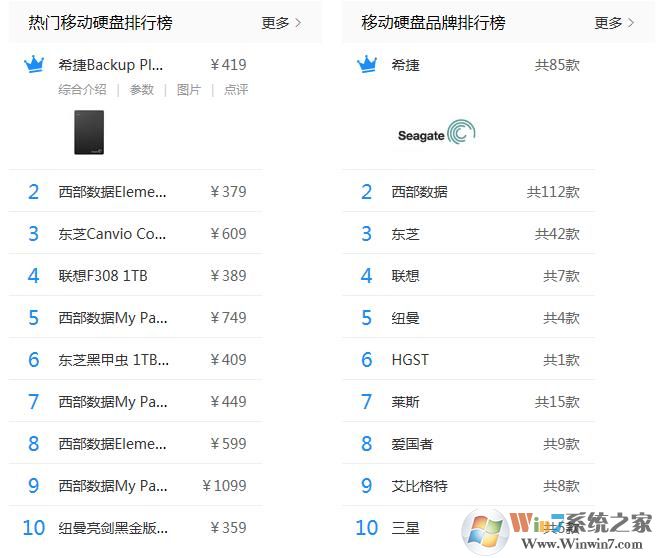
Task: Select the 西部数据 brand entry
Action: click(419, 192)
